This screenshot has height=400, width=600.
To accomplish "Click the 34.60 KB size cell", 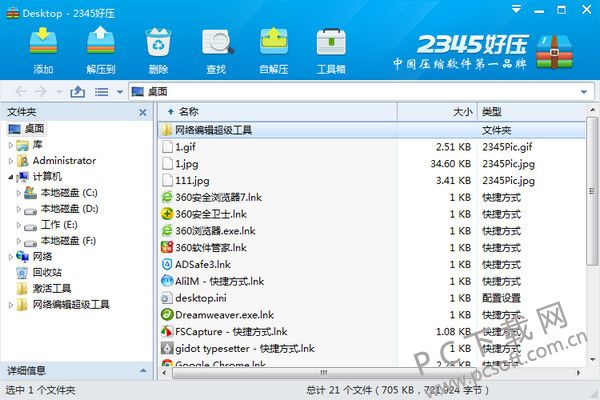I will tap(450, 164).
